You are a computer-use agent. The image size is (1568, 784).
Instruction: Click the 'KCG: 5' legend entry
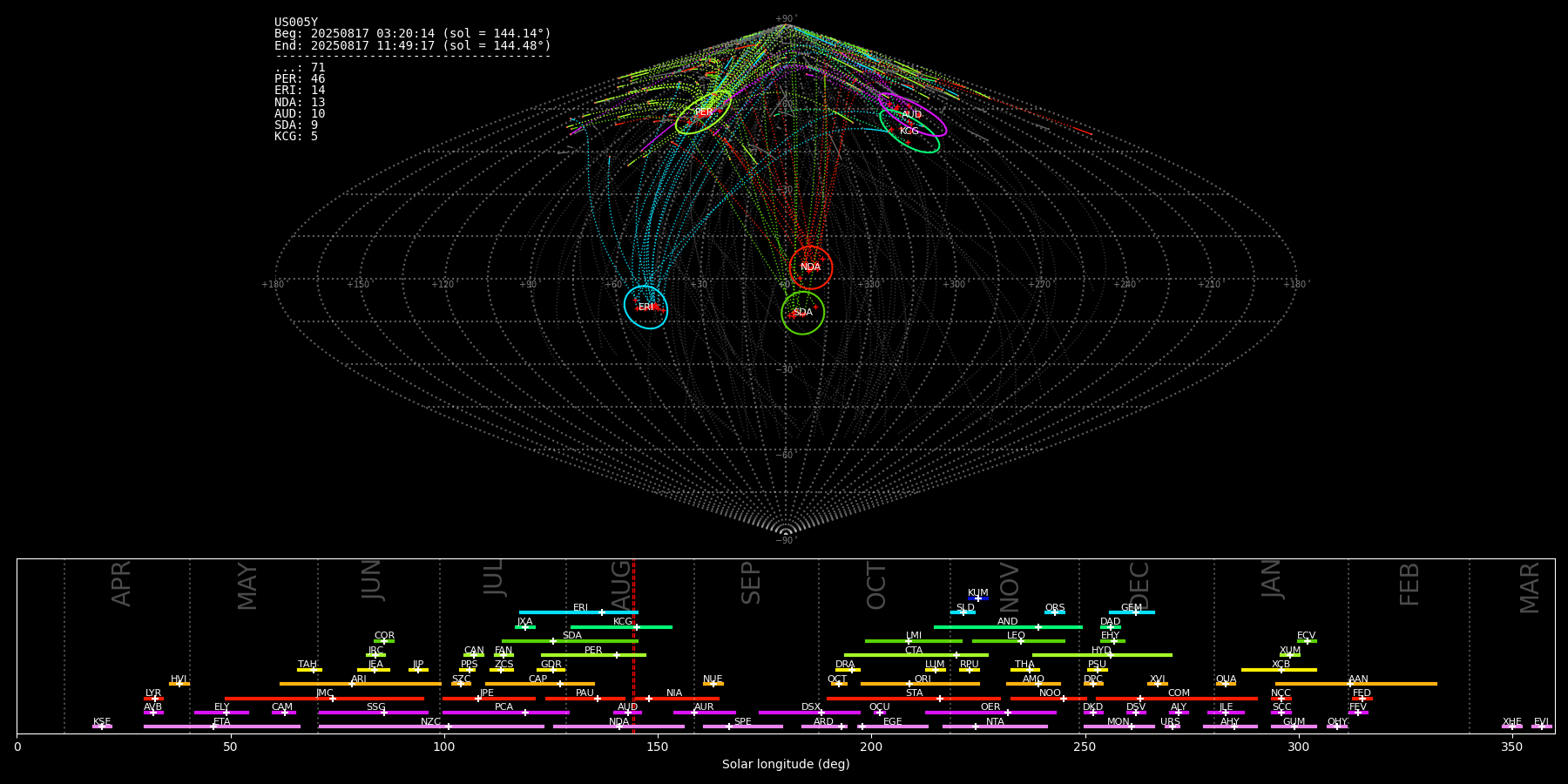tap(296, 137)
